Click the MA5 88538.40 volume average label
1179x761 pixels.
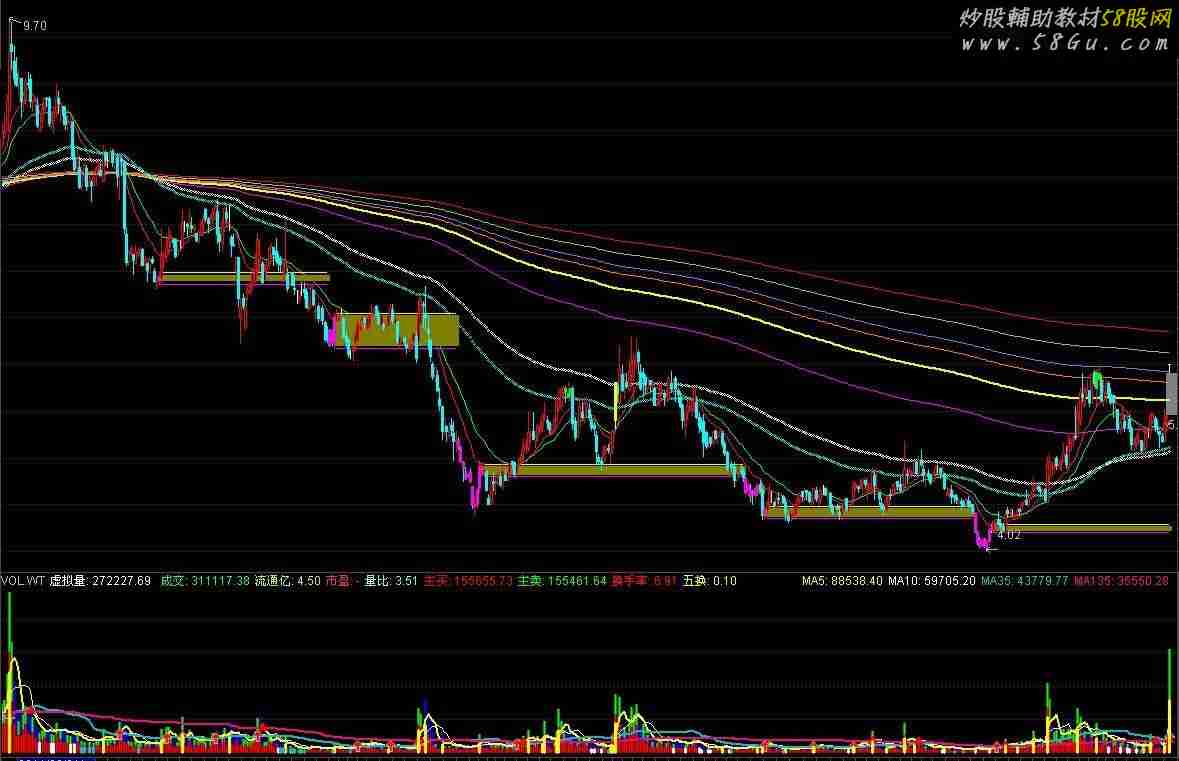click(842, 581)
